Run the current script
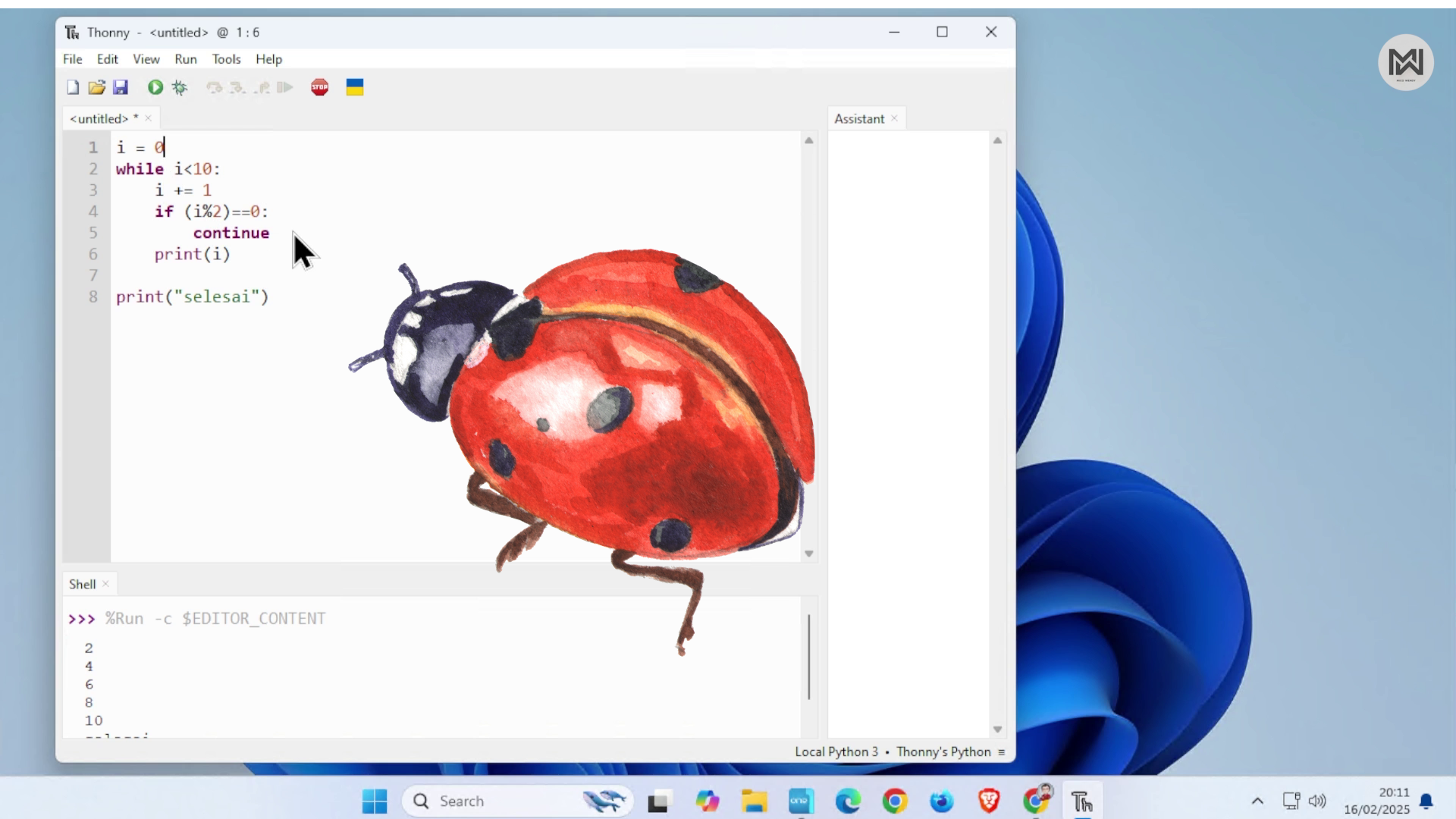Image resolution: width=1456 pixels, height=819 pixels. [x=155, y=87]
